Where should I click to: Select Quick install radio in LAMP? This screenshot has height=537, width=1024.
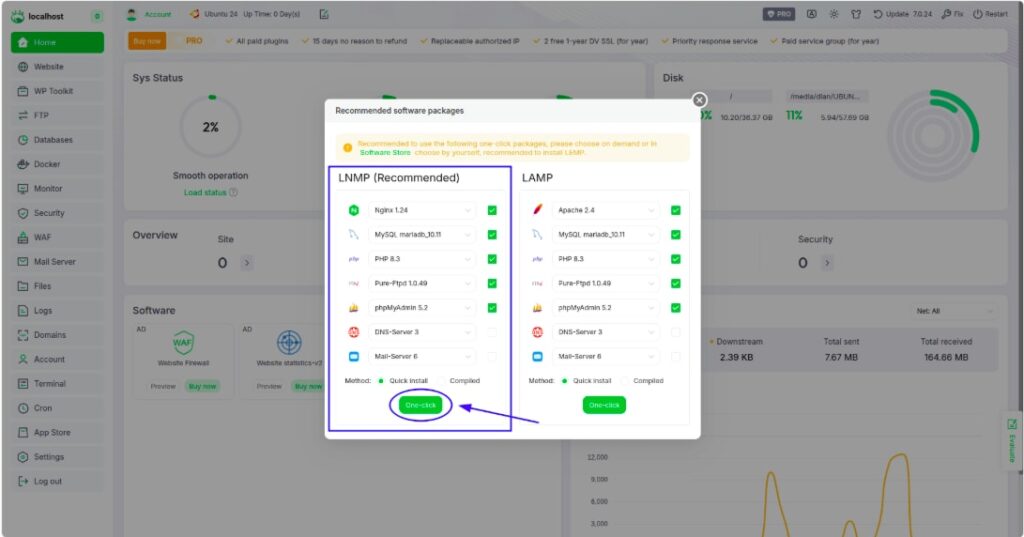(x=564, y=381)
